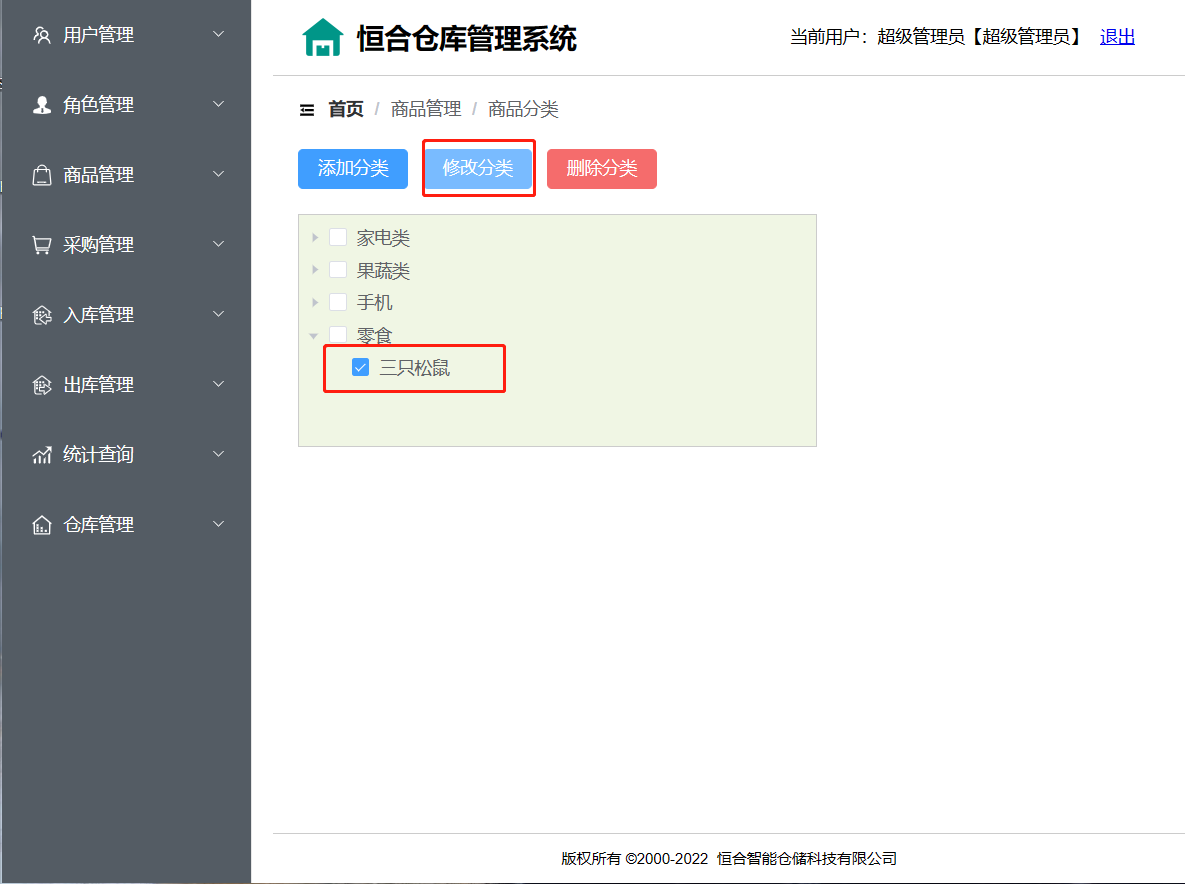The width and height of the screenshot is (1185, 884).
Task: Click the 退出 logout link
Action: [x=1117, y=37]
